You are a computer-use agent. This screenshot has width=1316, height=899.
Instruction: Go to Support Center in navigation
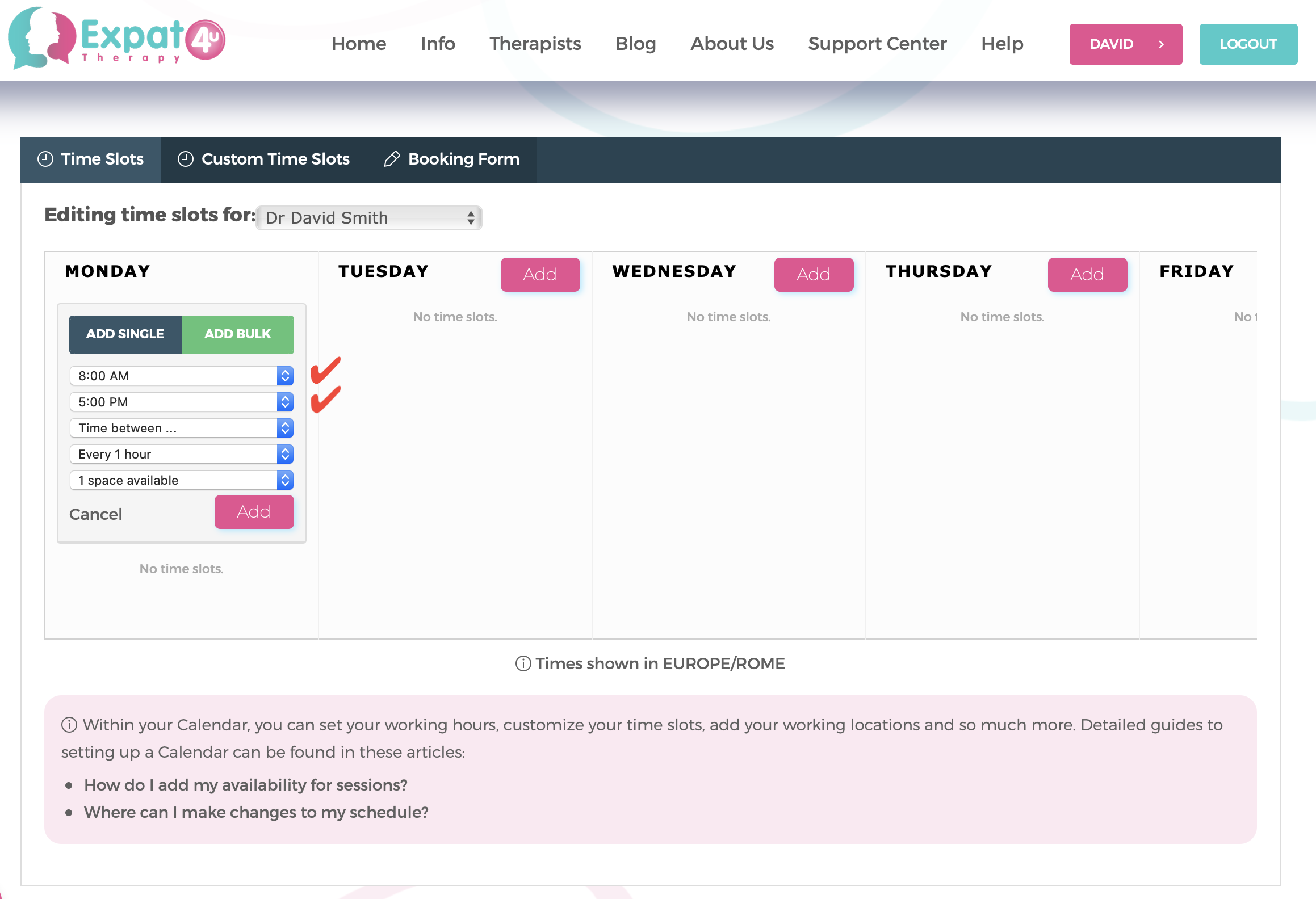pyautogui.click(x=877, y=44)
